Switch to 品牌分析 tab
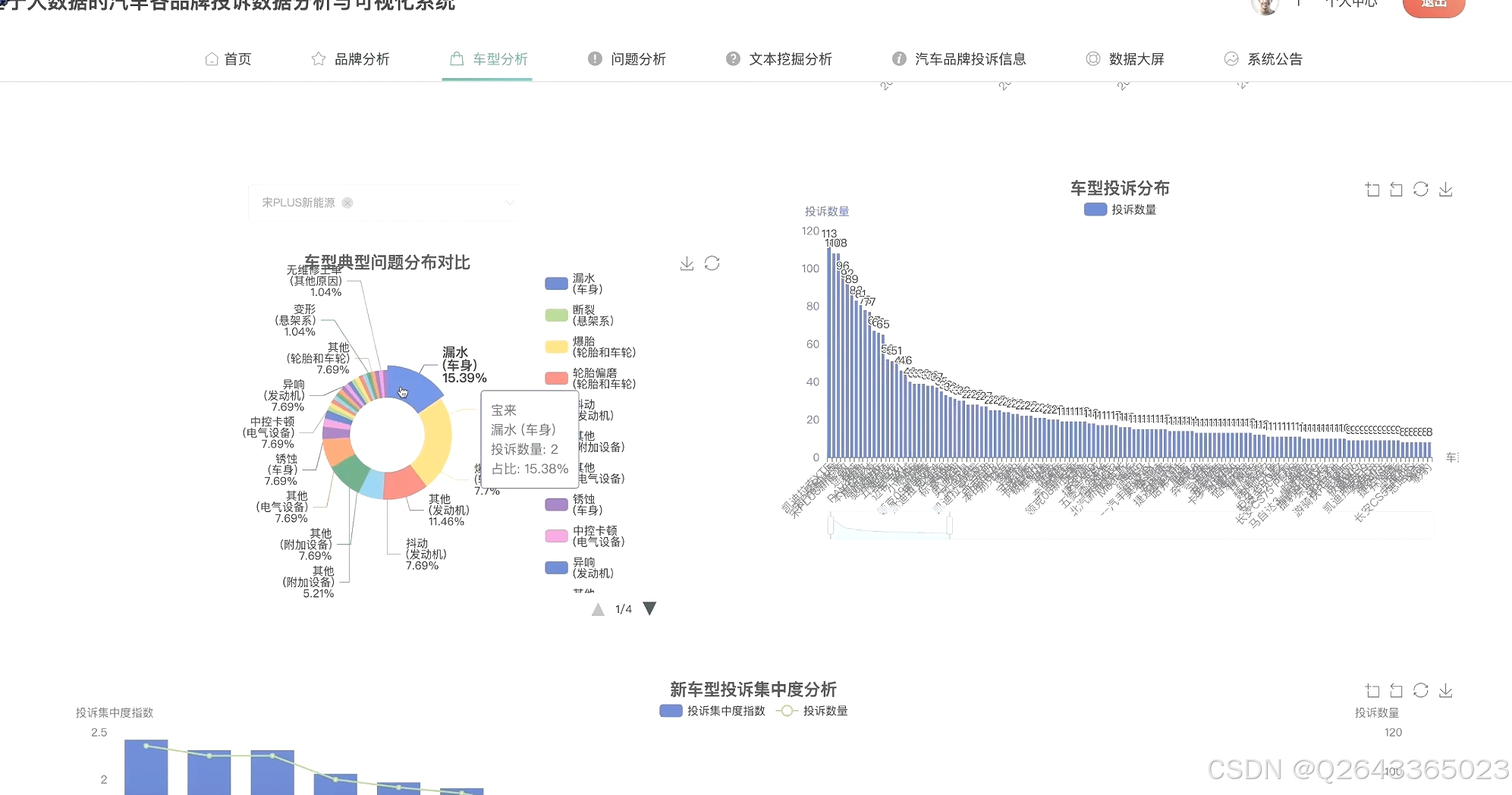Viewport: 1512px width, 795px height. (350, 59)
